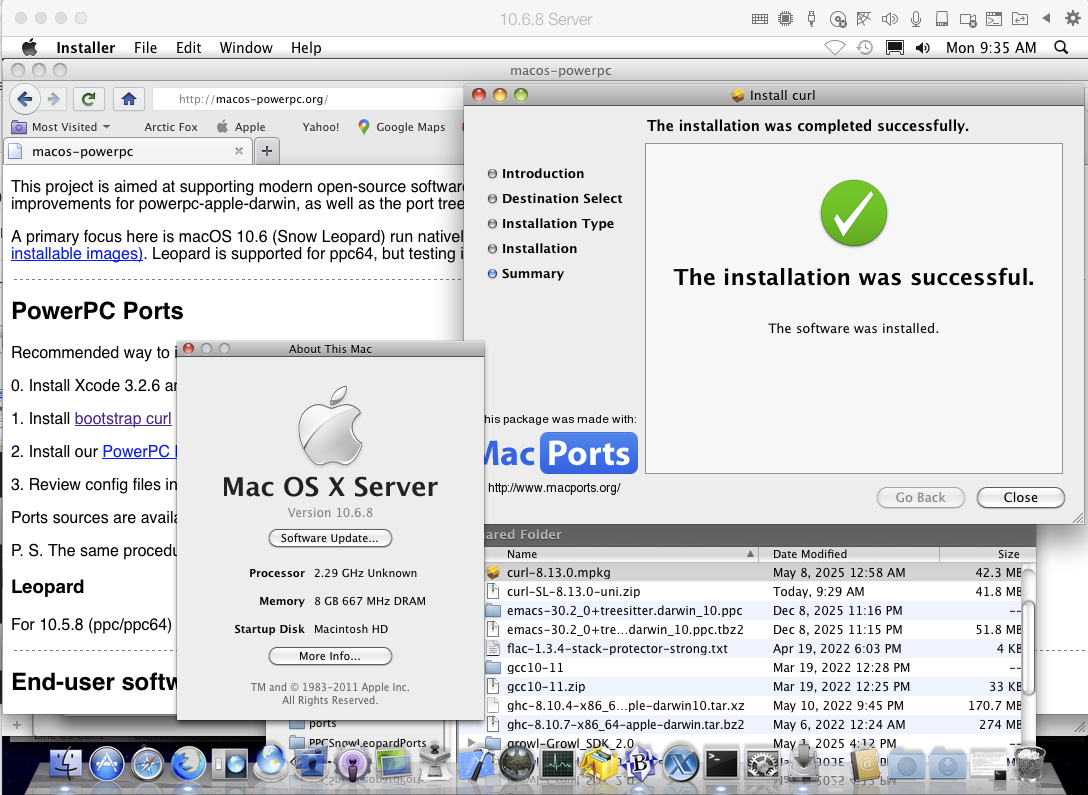Image resolution: width=1088 pixels, height=795 pixels.
Task: Open the AirPort Wi-Fi menu bar icon
Action: [x=835, y=47]
